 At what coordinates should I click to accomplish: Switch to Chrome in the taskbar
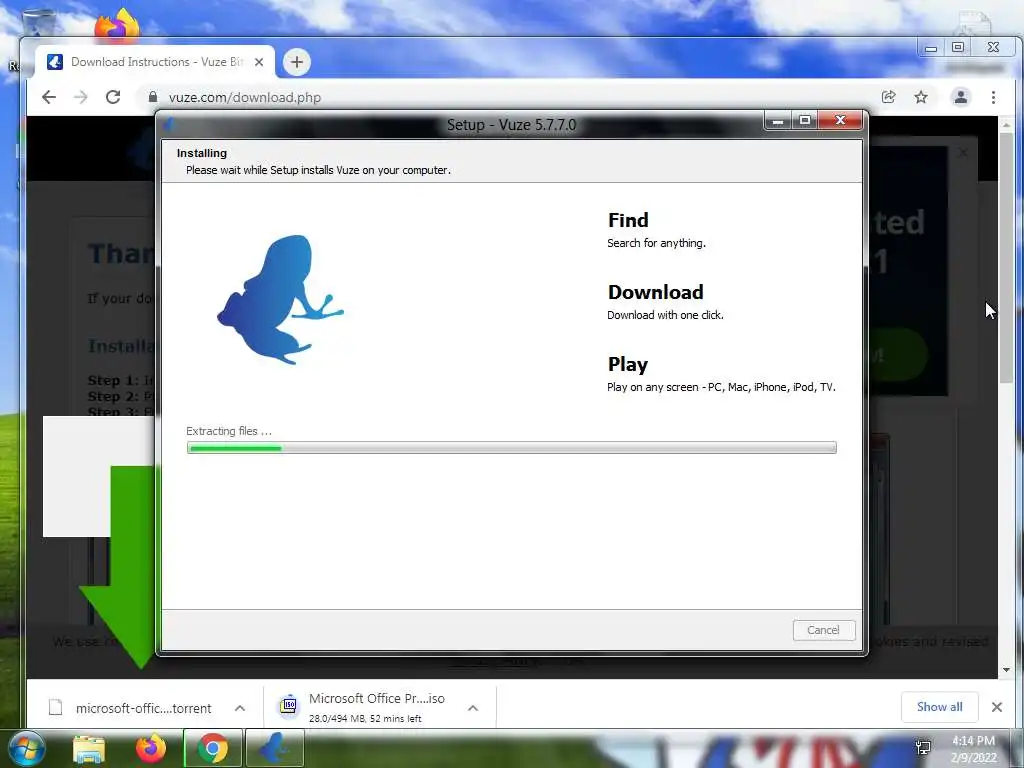pos(213,749)
